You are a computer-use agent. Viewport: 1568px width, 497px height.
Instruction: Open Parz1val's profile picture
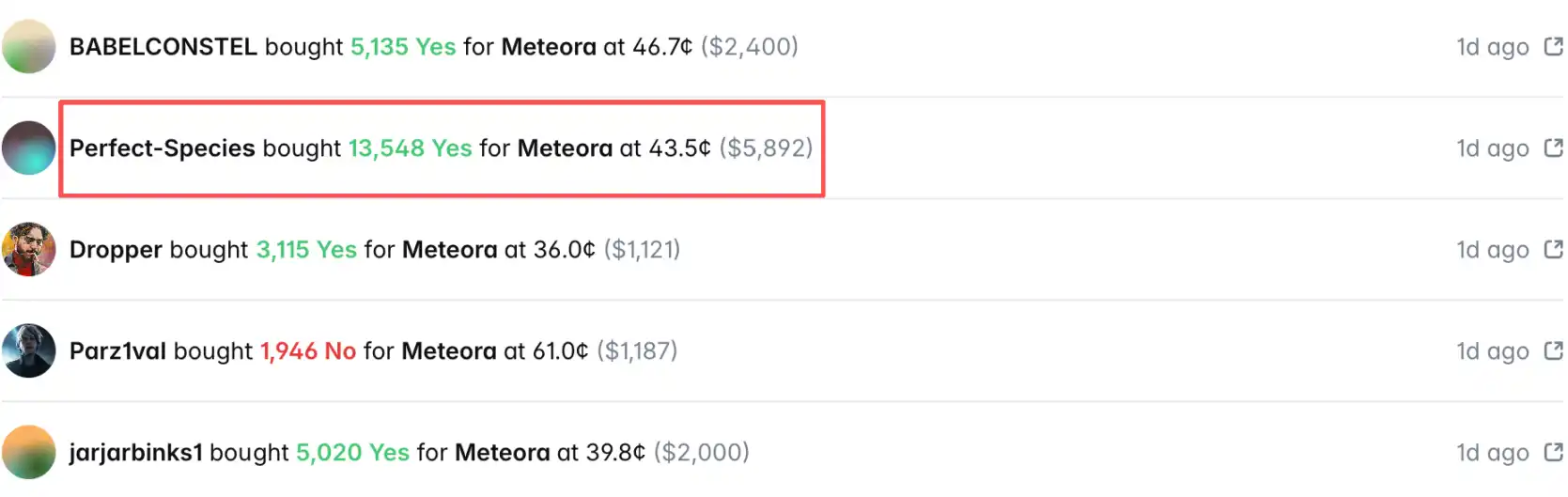[29, 350]
